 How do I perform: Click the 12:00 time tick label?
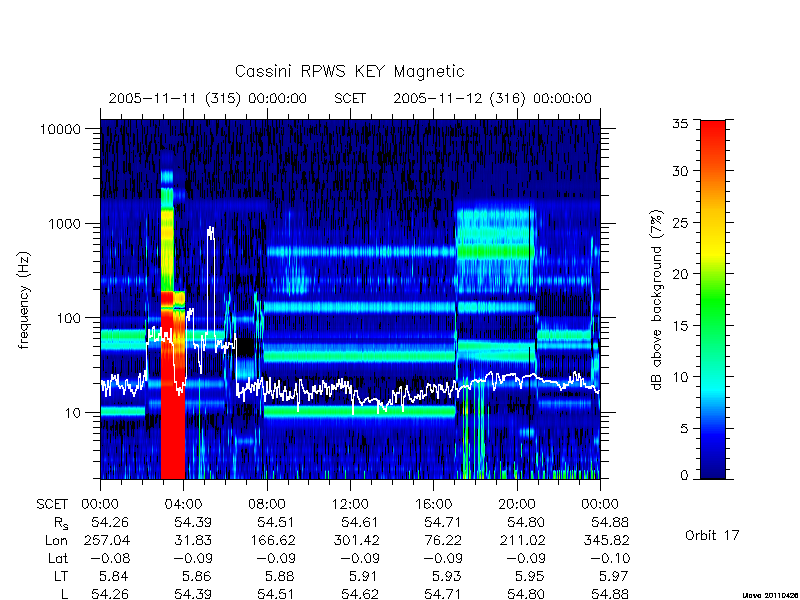(x=351, y=505)
